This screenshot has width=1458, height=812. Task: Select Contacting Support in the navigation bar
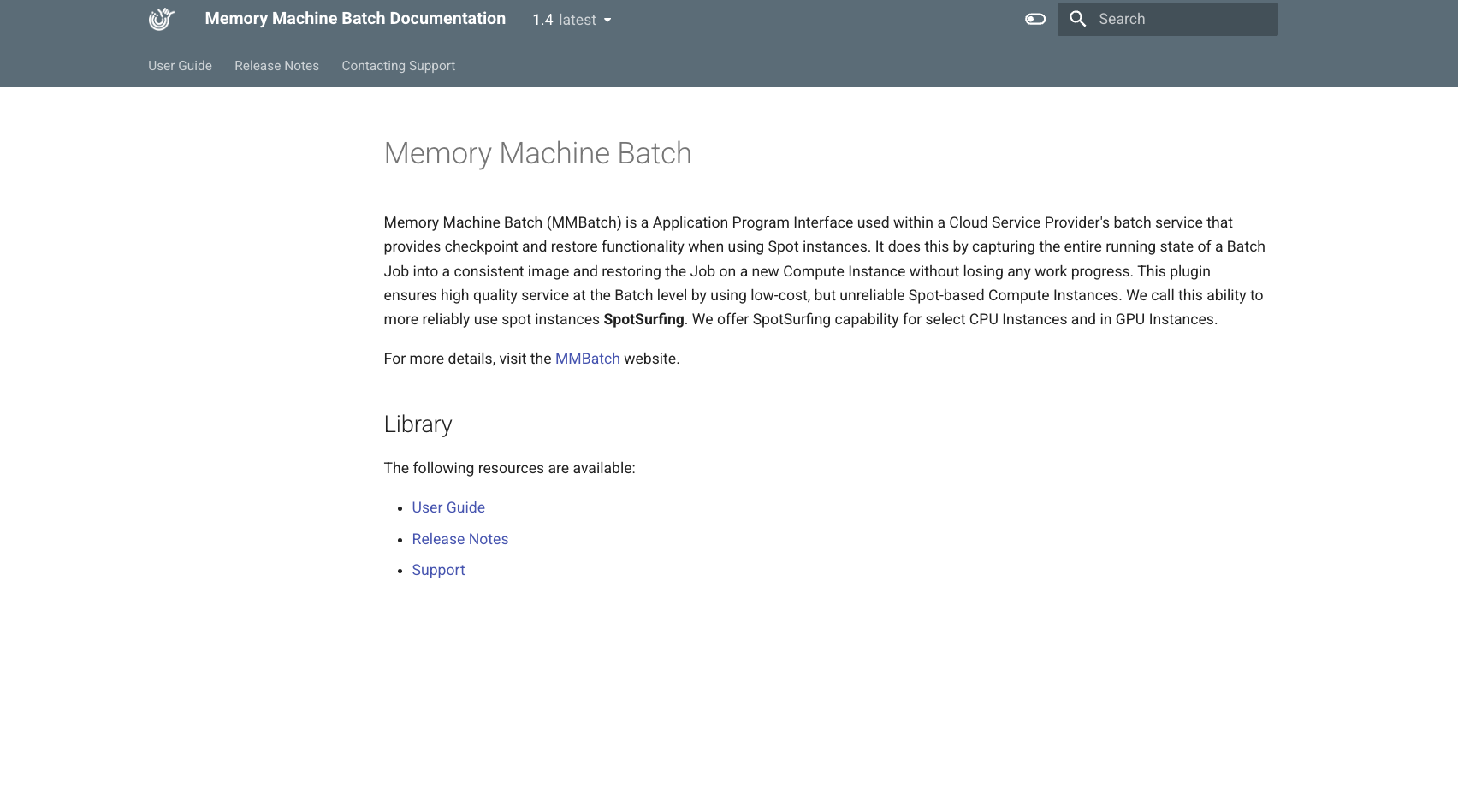tap(398, 65)
